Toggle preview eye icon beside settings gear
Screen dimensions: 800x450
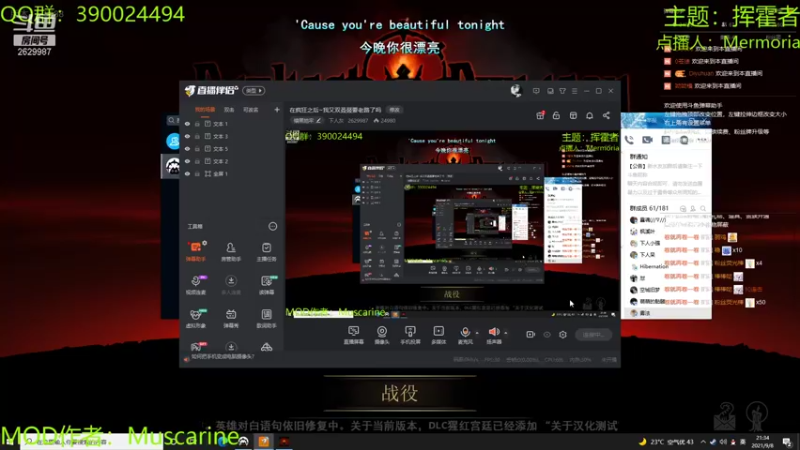[547, 335]
